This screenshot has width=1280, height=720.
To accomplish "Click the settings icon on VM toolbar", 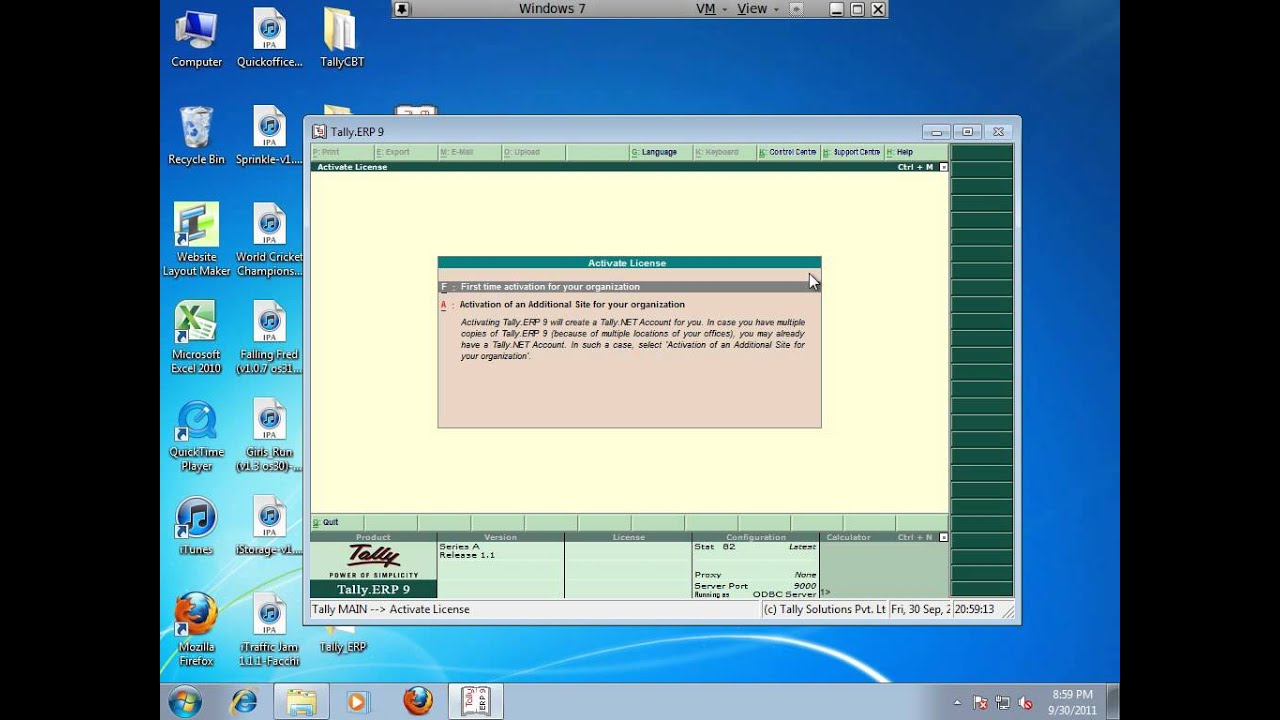I will point(796,9).
